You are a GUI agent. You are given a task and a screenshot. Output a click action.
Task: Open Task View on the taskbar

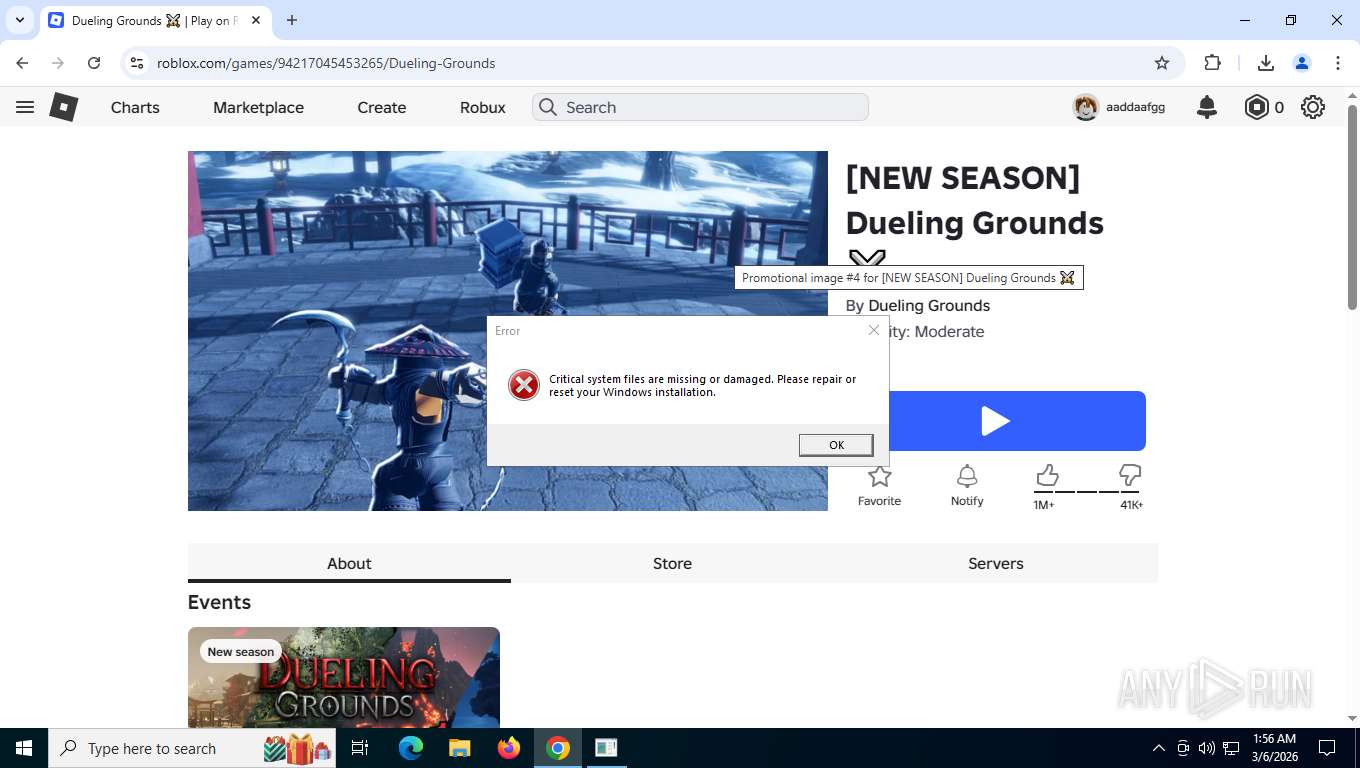[360, 748]
